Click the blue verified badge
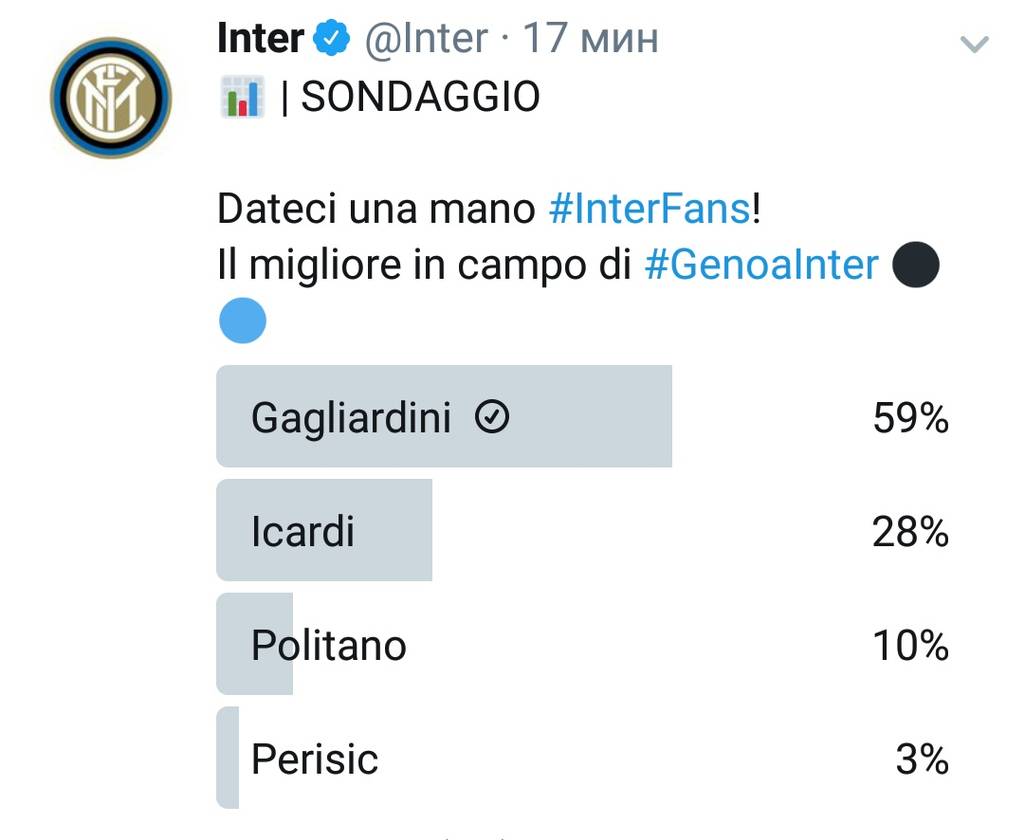 click(332, 39)
